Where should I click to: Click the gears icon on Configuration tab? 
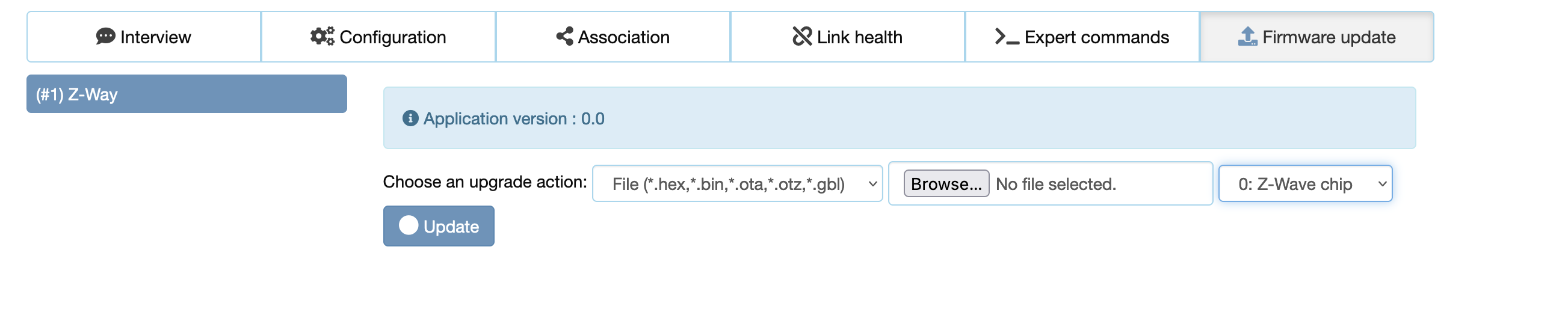coord(322,37)
